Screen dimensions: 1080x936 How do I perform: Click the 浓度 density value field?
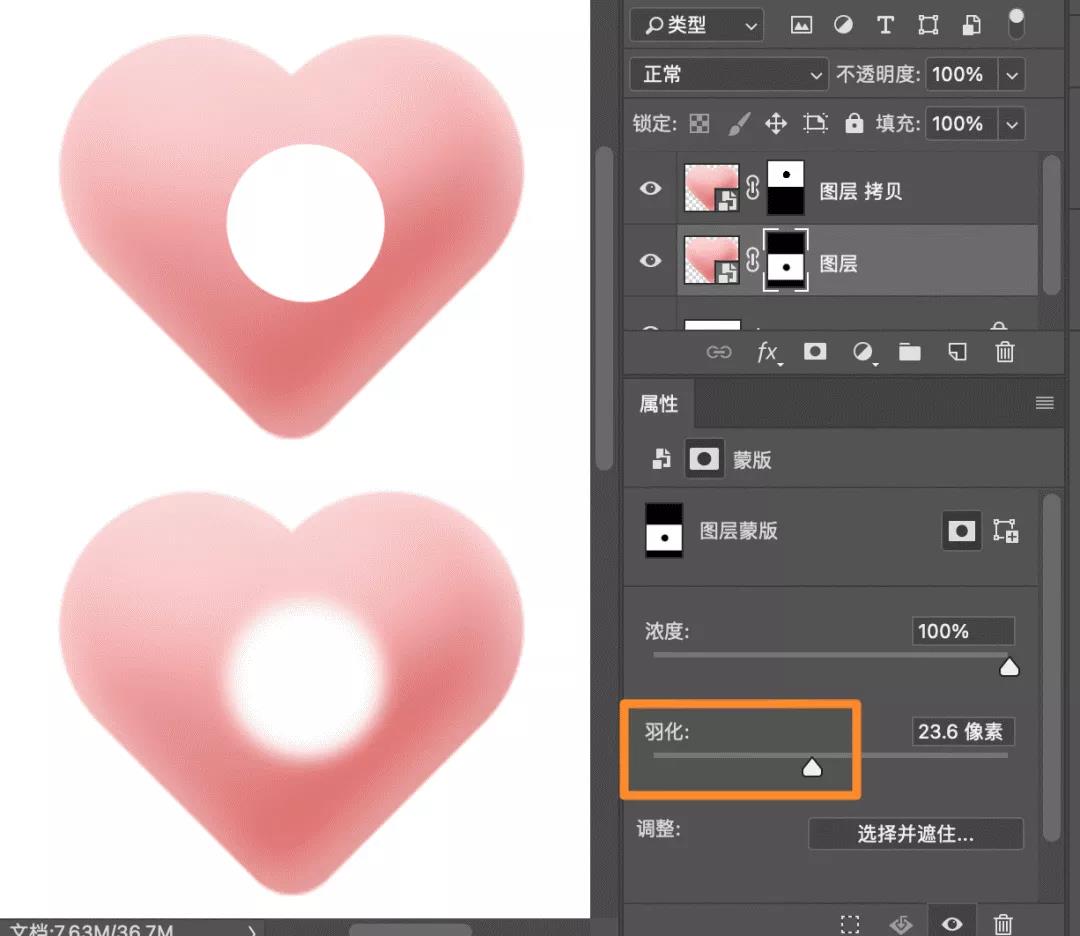963,632
